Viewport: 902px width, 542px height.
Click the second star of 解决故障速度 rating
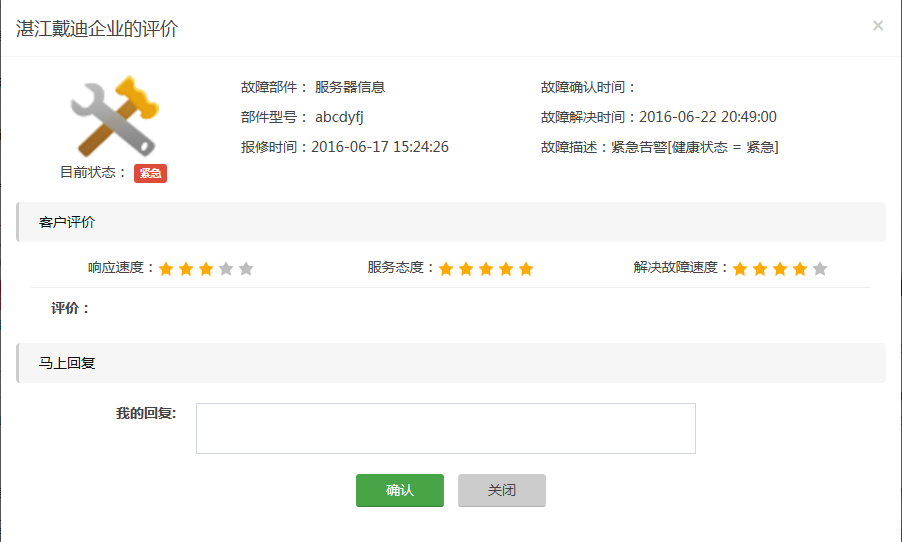(x=760, y=269)
